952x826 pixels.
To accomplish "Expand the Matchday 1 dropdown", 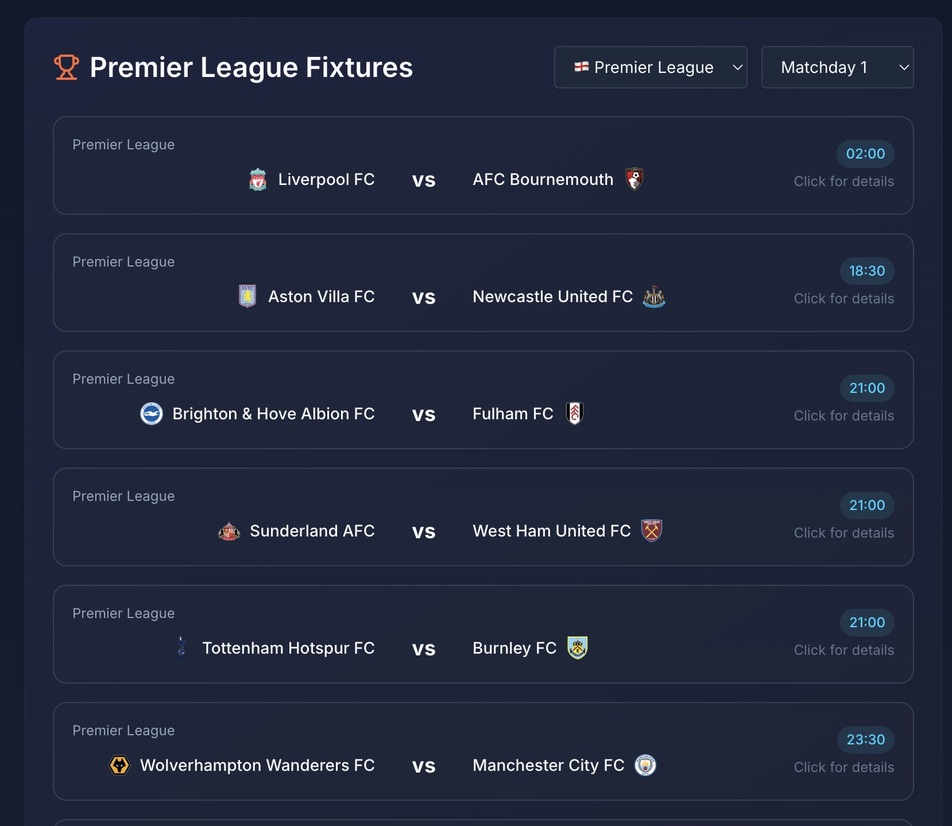I will [x=837, y=67].
